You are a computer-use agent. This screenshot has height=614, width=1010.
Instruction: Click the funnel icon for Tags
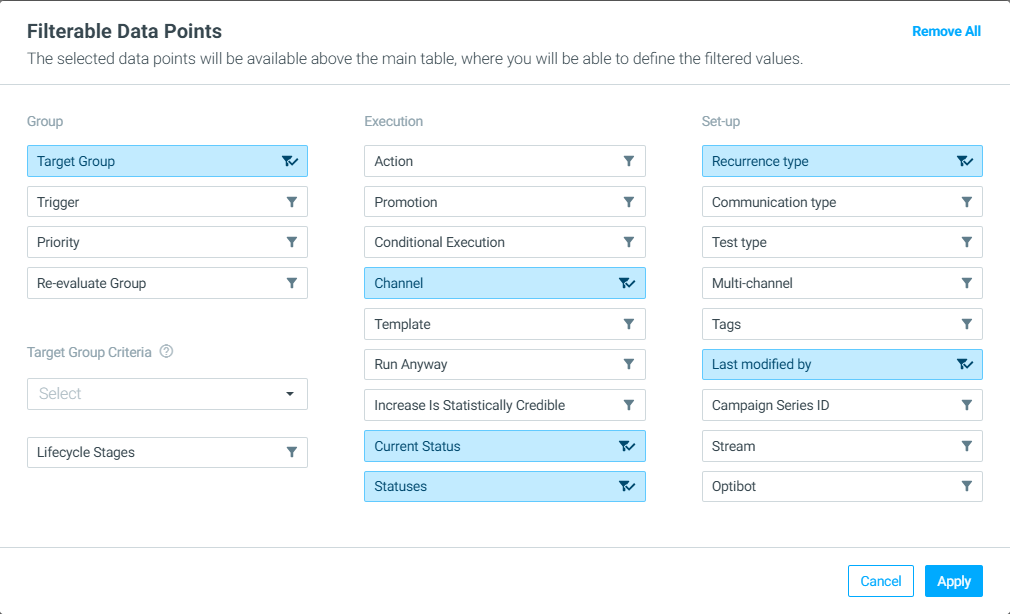point(967,324)
